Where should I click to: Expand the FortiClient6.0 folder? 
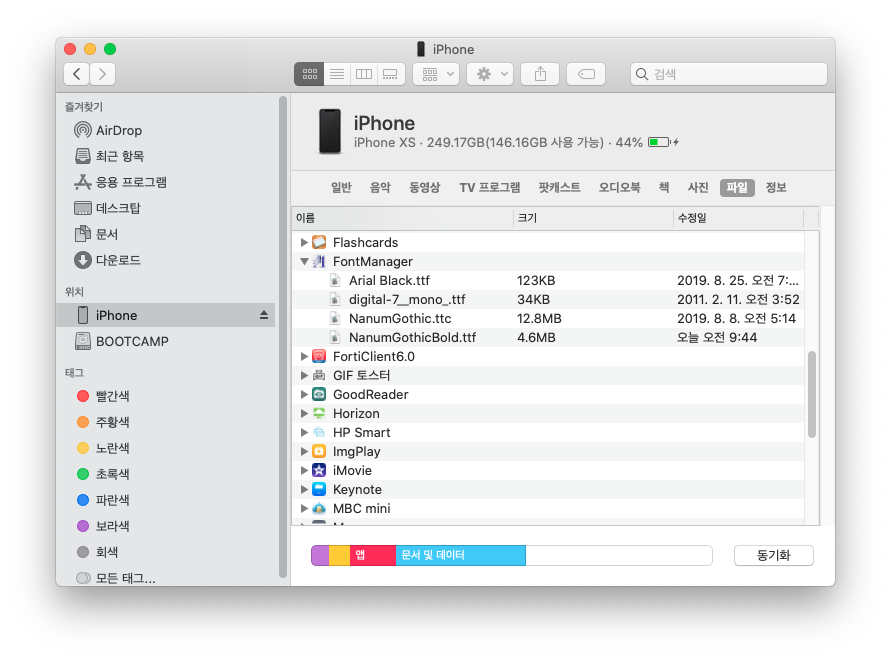click(x=304, y=356)
